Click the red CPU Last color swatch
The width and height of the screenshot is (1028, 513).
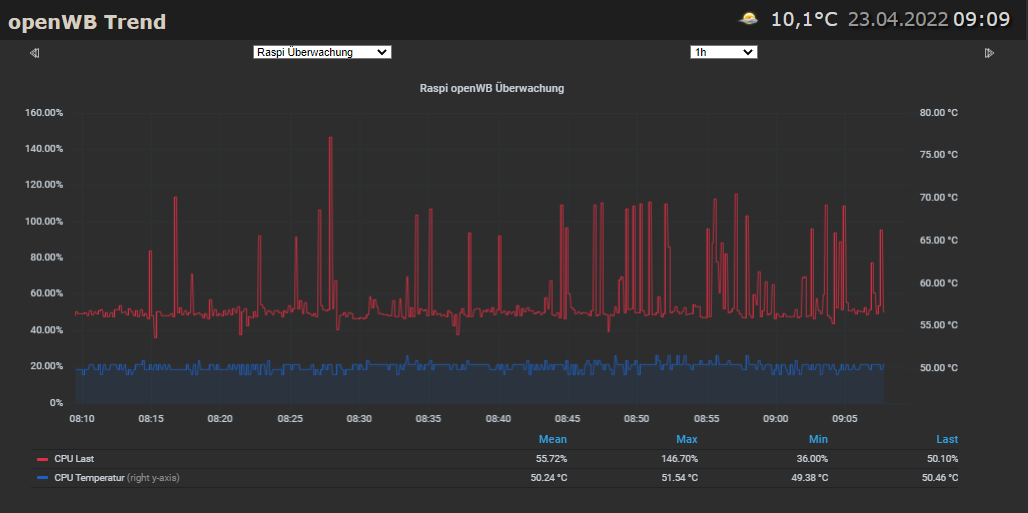point(42,459)
